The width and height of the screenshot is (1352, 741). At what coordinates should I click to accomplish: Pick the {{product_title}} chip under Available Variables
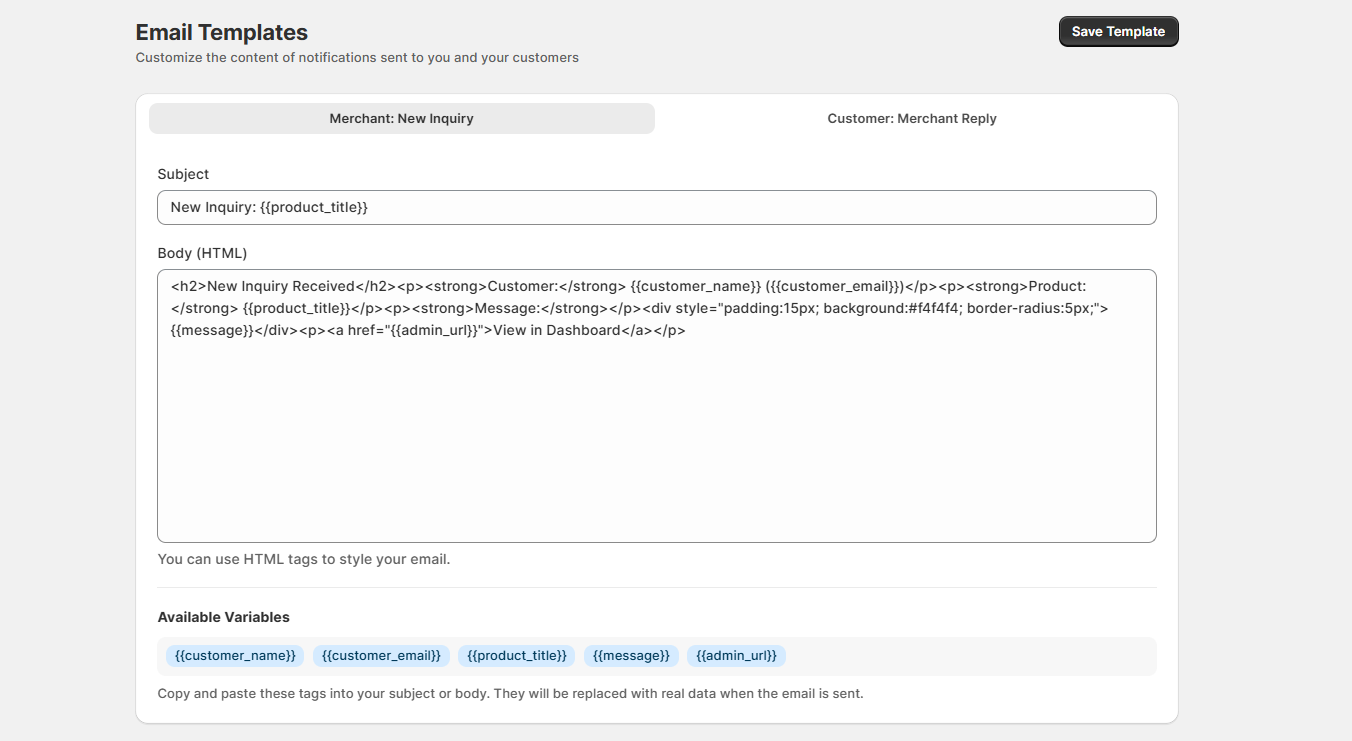coord(516,656)
